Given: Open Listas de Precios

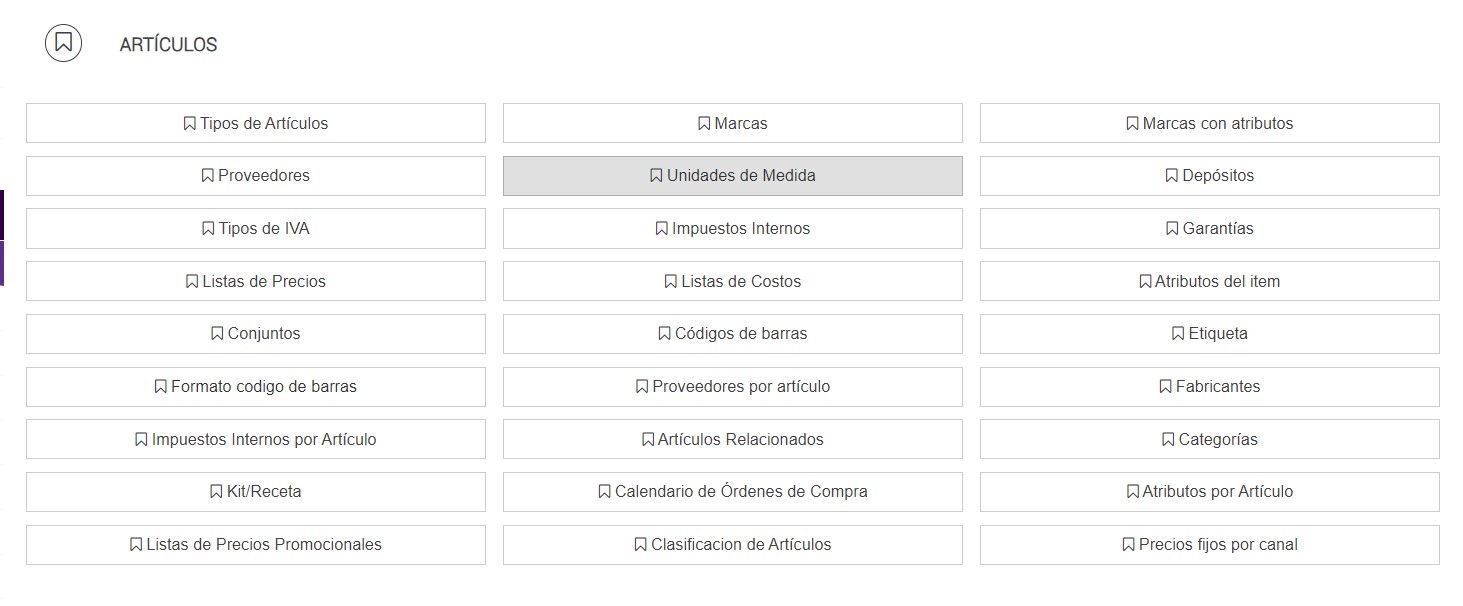Looking at the screenshot, I should click(x=256, y=281).
